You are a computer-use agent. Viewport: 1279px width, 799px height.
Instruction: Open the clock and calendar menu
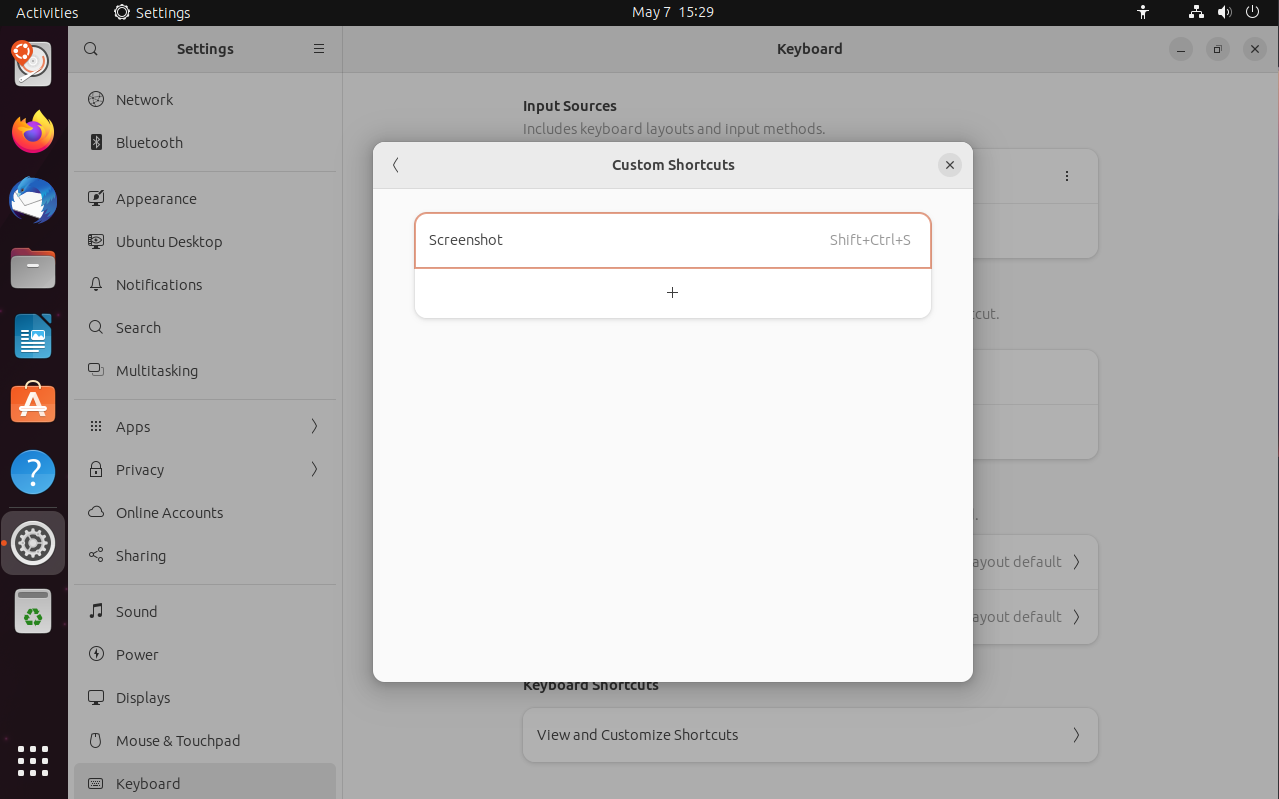click(x=673, y=13)
